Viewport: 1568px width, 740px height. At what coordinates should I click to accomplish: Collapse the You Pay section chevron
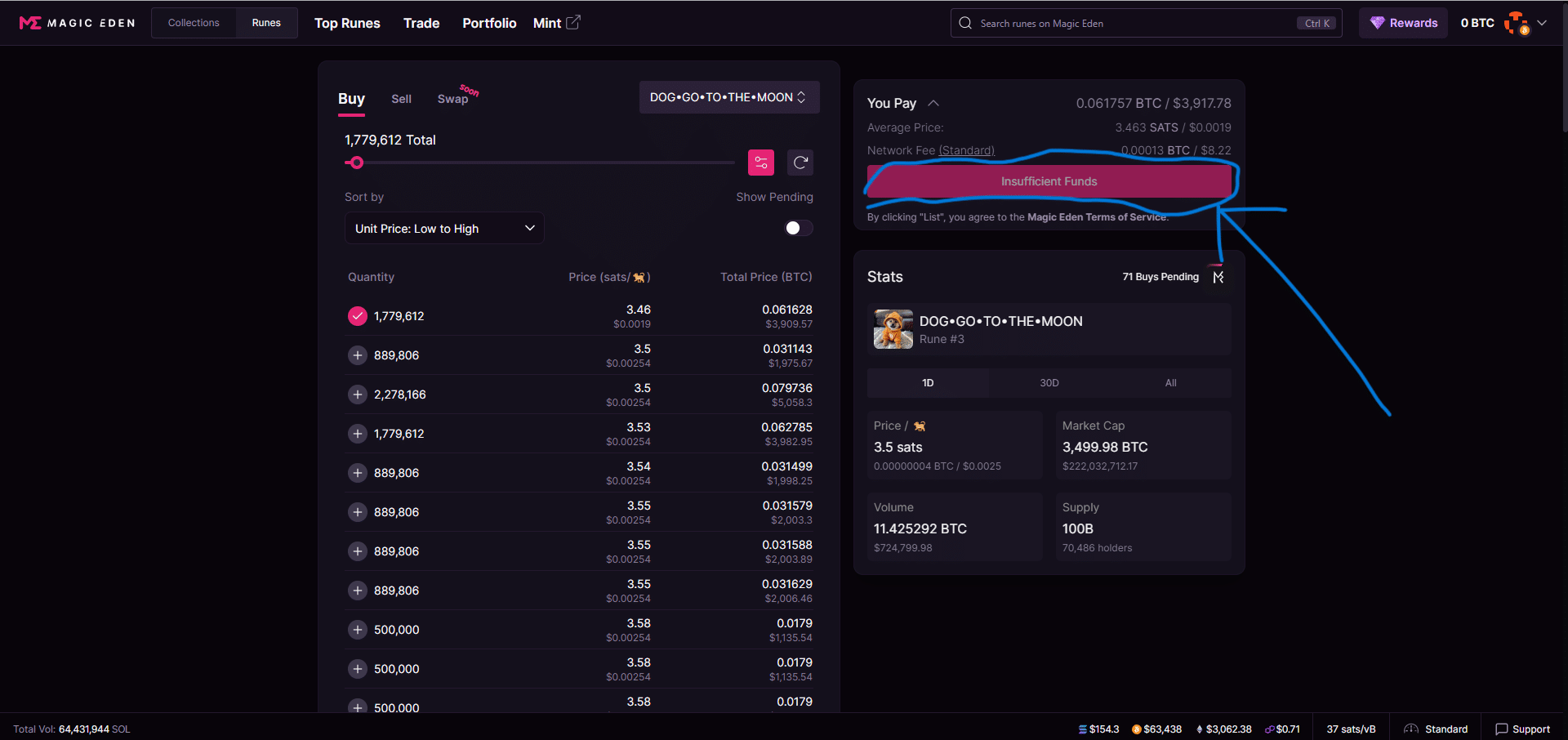[x=933, y=103]
